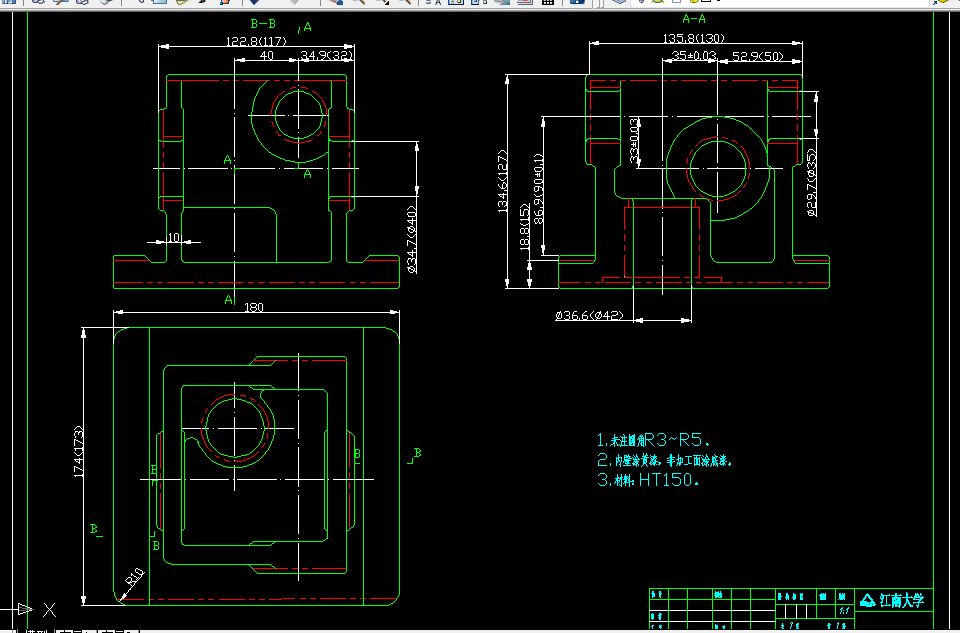Select the 174(173) vertical dimension text
Screen dimensions: 960x633
(x=78, y=452)
